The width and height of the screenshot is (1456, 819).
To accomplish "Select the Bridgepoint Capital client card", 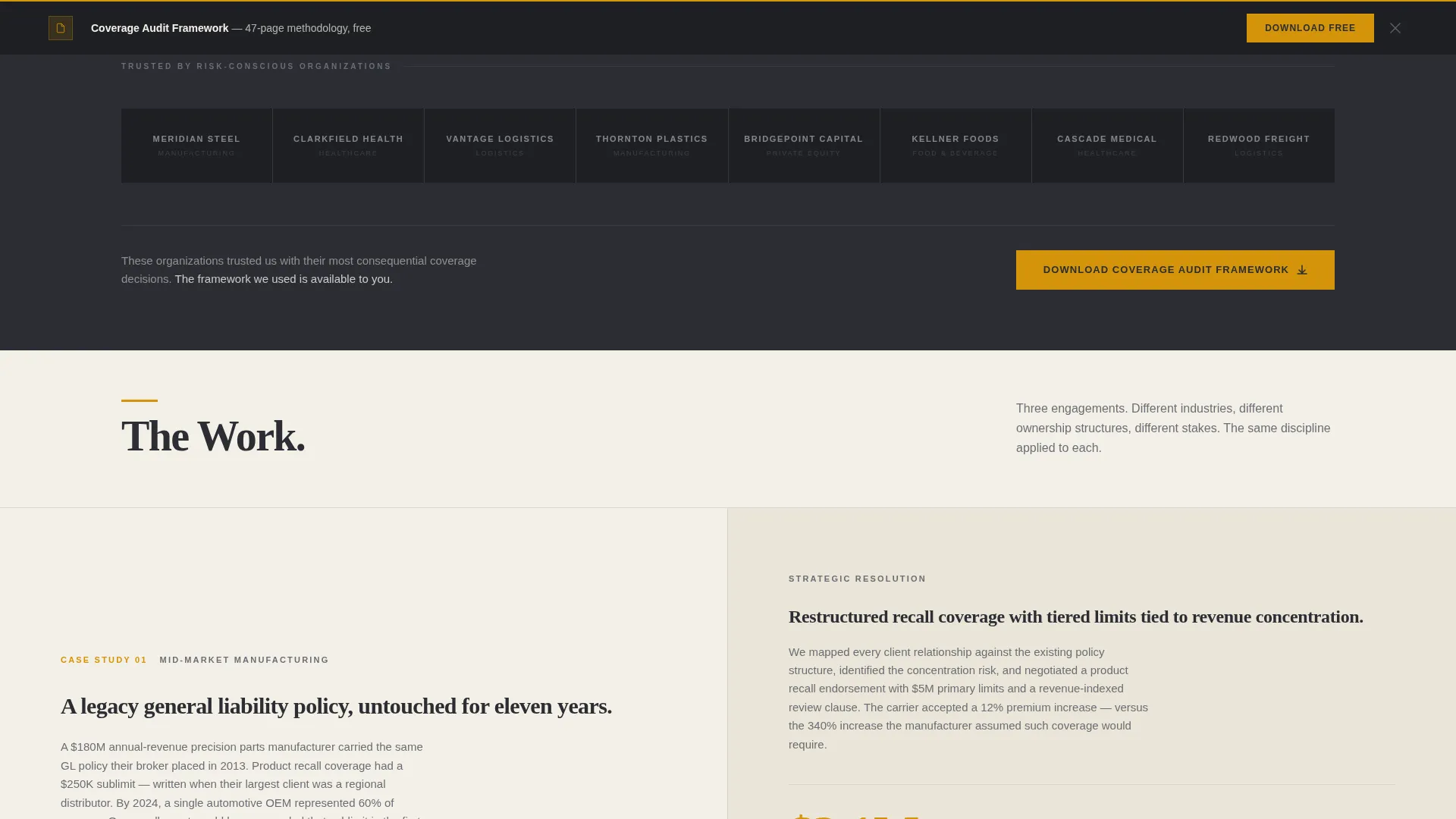I will click(x=804, y=146).
